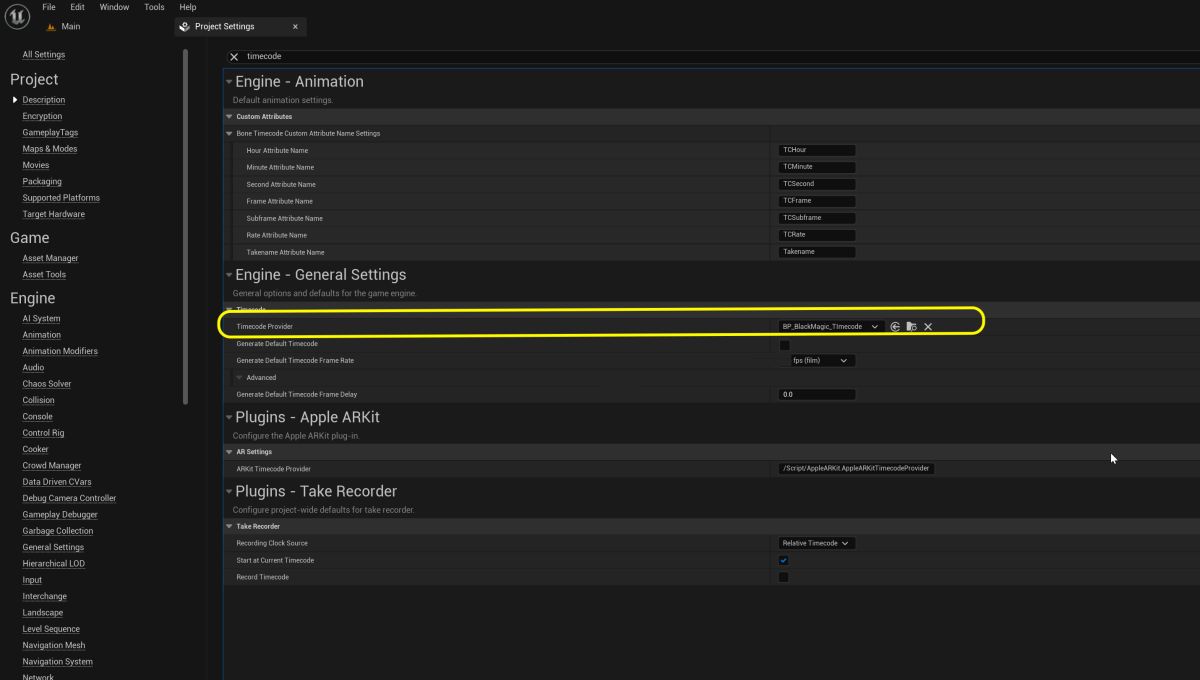Open the Edit menu
1200x680 pixels.
coord(77,7)
